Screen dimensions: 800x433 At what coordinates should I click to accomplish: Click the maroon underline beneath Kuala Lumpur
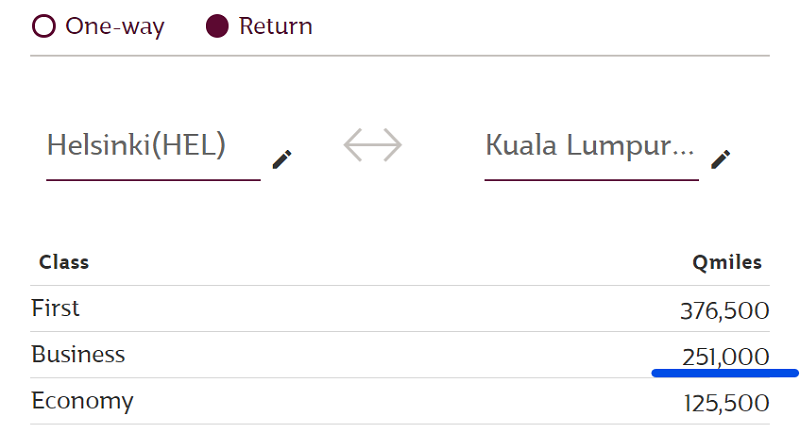pos(591,180)
